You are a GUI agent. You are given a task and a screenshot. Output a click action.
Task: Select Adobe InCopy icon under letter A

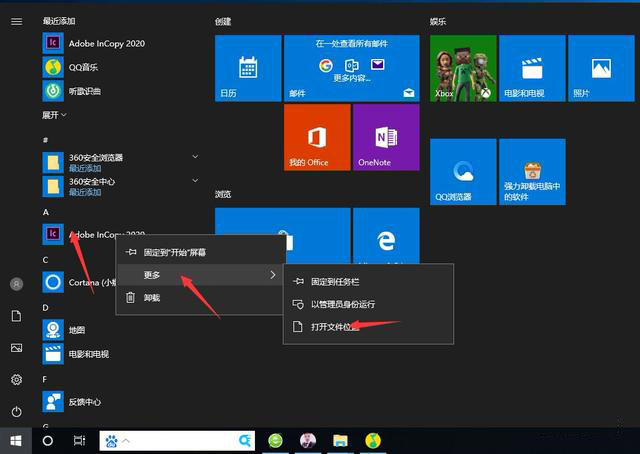coord(53,234)
